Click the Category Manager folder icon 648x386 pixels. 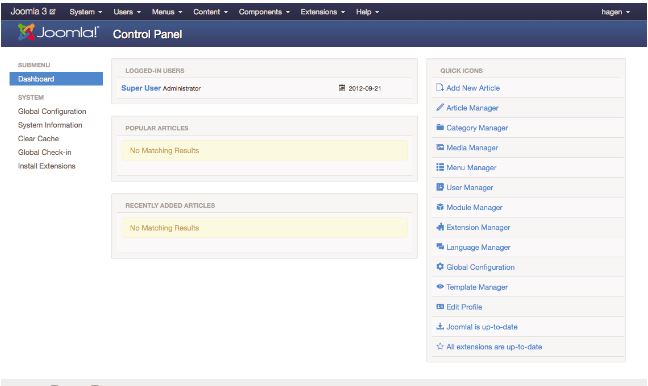click(440, 127)
